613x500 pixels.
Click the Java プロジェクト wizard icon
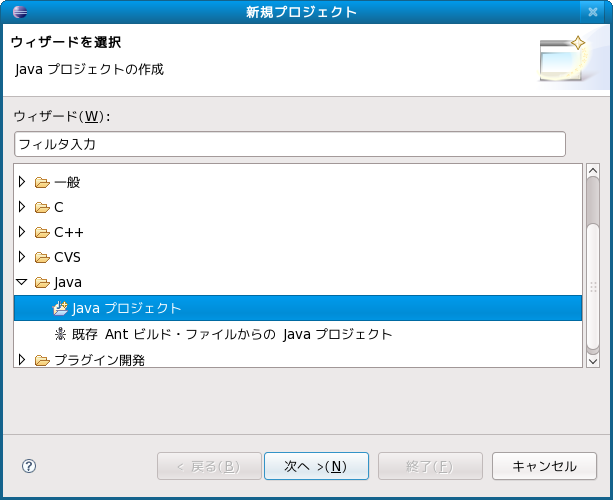click(x=60, y=308)
